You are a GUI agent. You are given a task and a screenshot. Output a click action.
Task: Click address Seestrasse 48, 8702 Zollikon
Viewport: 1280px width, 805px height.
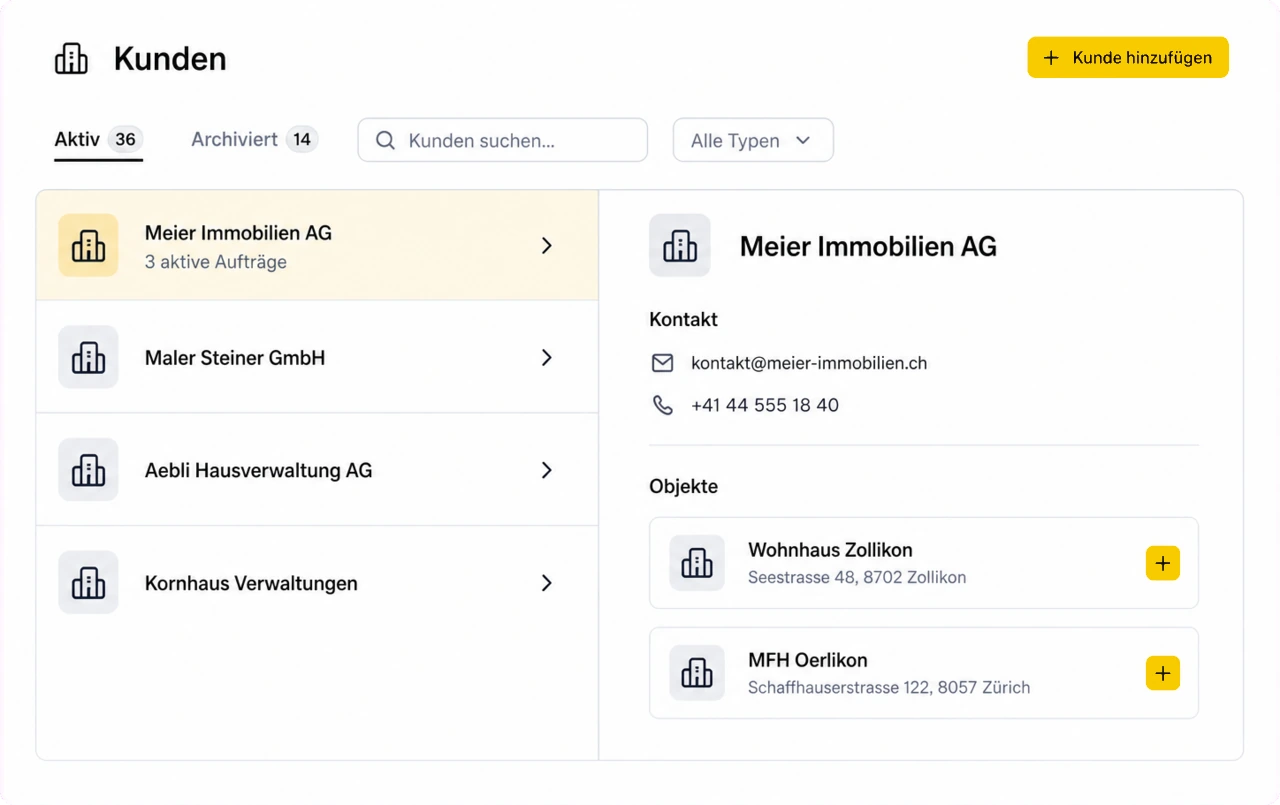pyautogui.click(x=857, y=577)
